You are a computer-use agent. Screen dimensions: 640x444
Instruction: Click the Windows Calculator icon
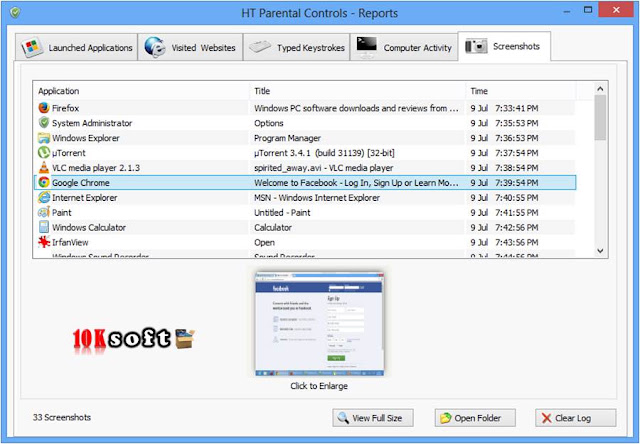coord(44,227)
